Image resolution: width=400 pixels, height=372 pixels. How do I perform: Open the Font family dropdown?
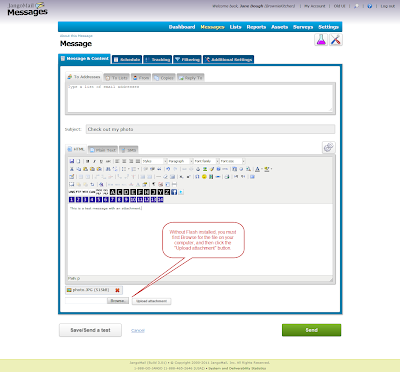(x=206, y=161)
